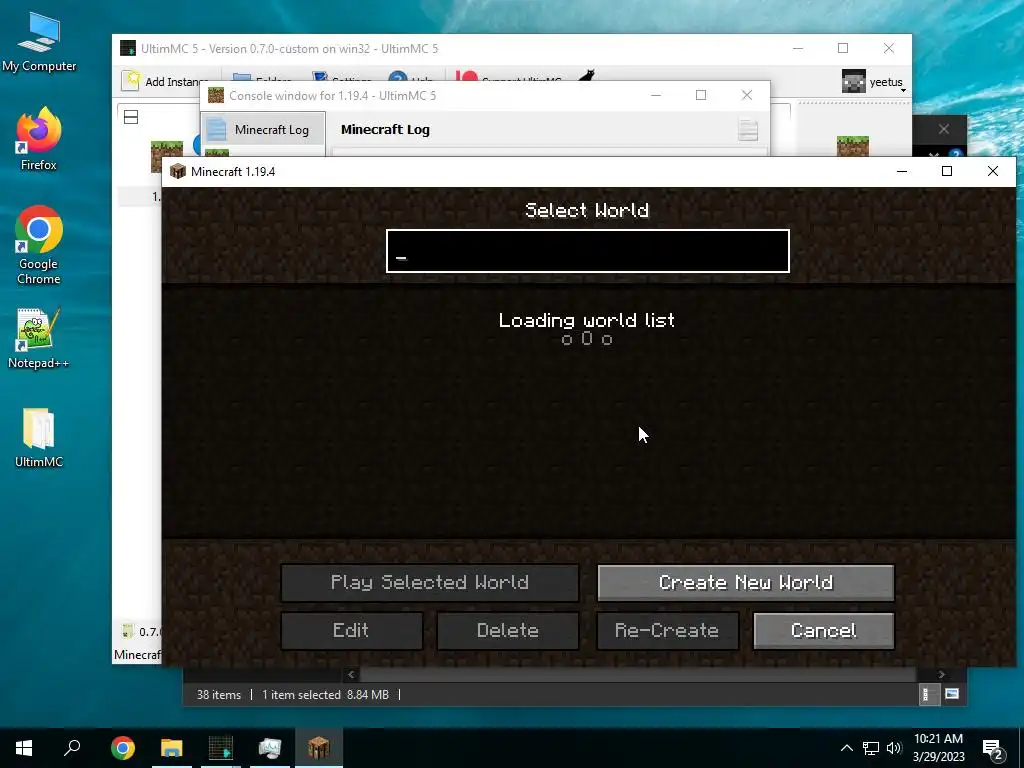Screen dimensions: 1024x768
Task: Focus the world search text field
Action: tap(588, 251)
